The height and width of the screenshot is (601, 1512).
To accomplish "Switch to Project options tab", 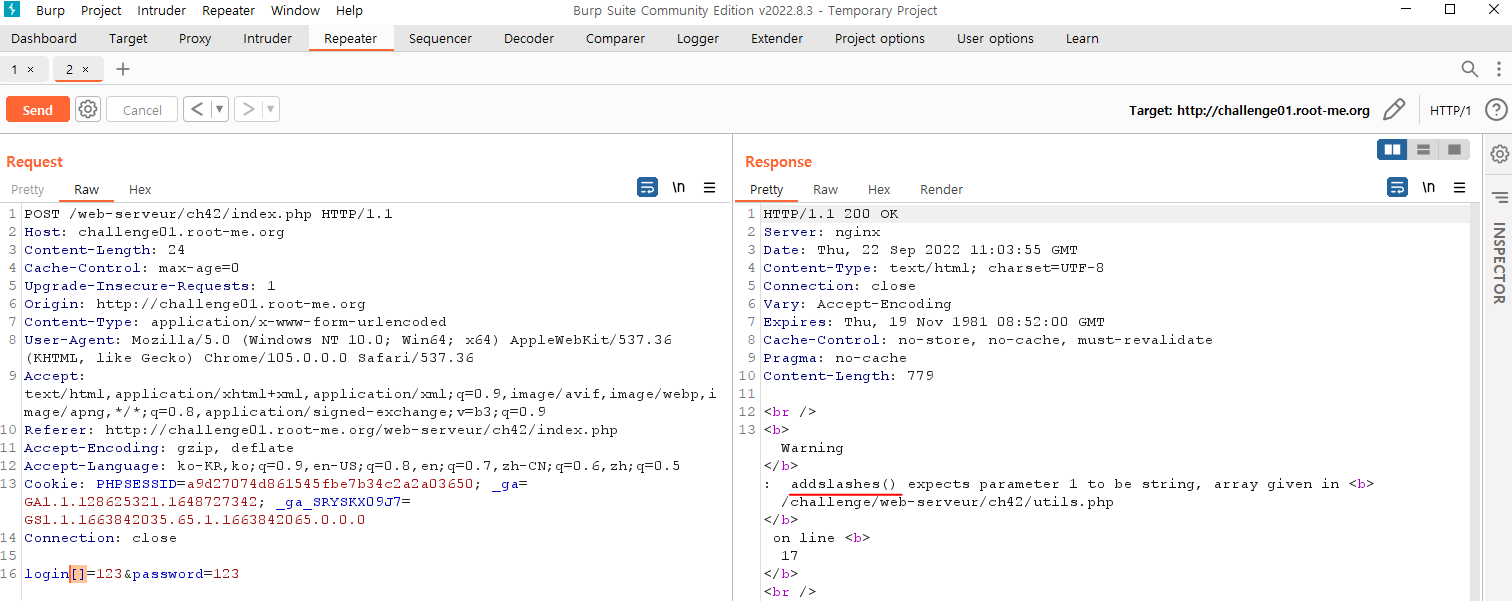I will click(x=880, y=38).
